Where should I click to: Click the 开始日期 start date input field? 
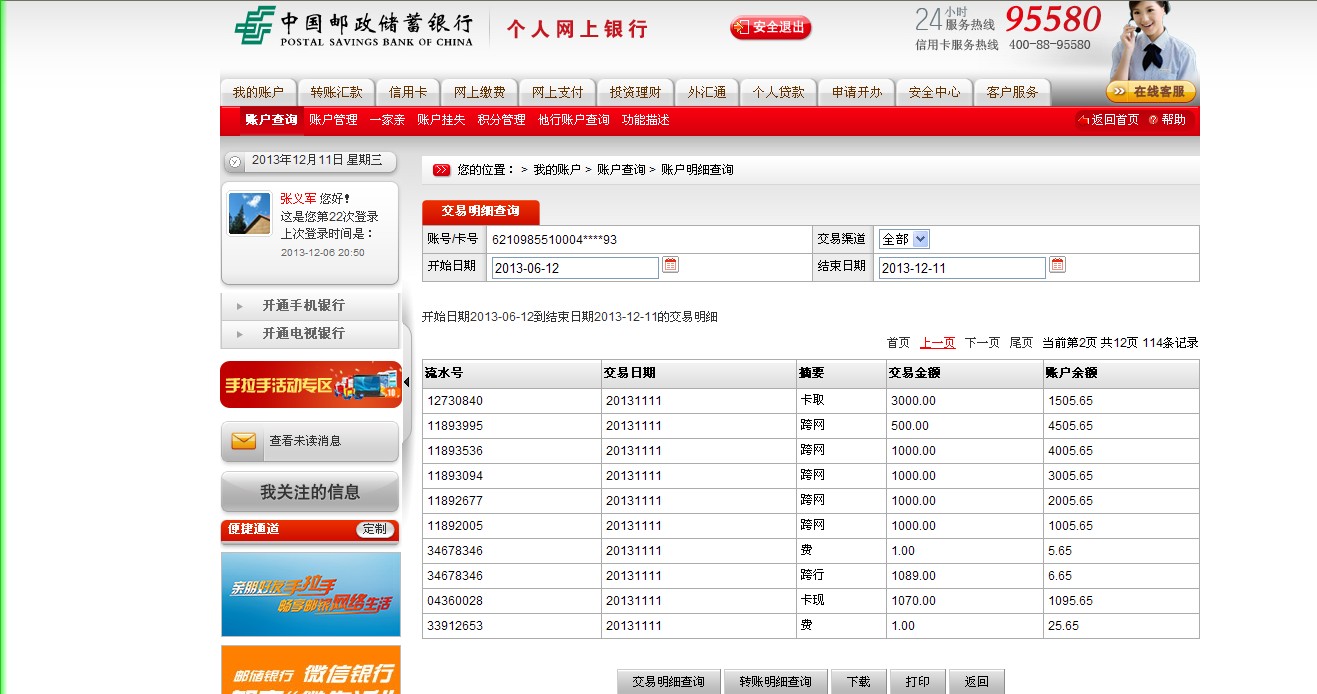coord(575,268)
